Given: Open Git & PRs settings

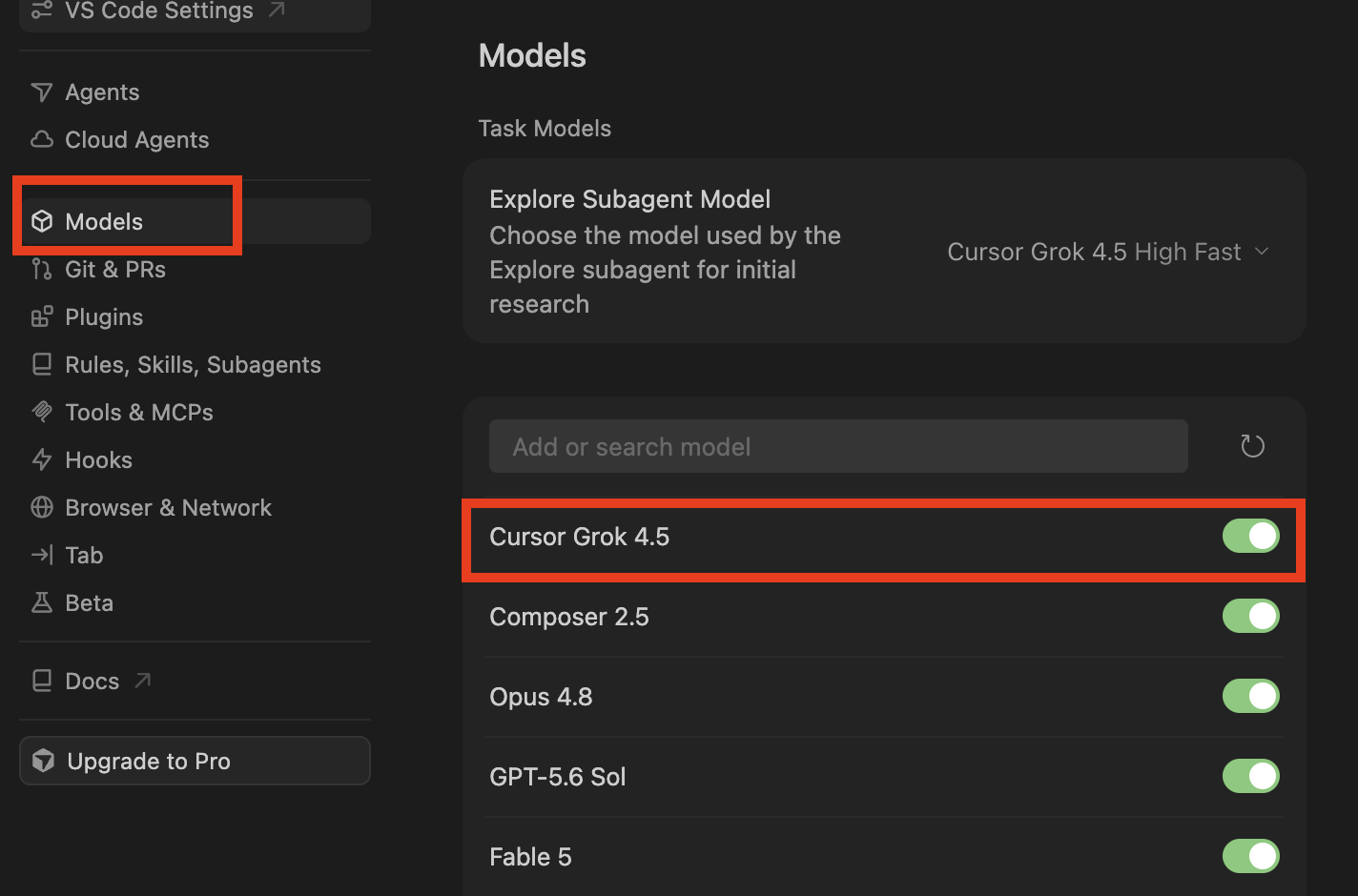Looking at the screenshot, I should click(x=195, y=270).
